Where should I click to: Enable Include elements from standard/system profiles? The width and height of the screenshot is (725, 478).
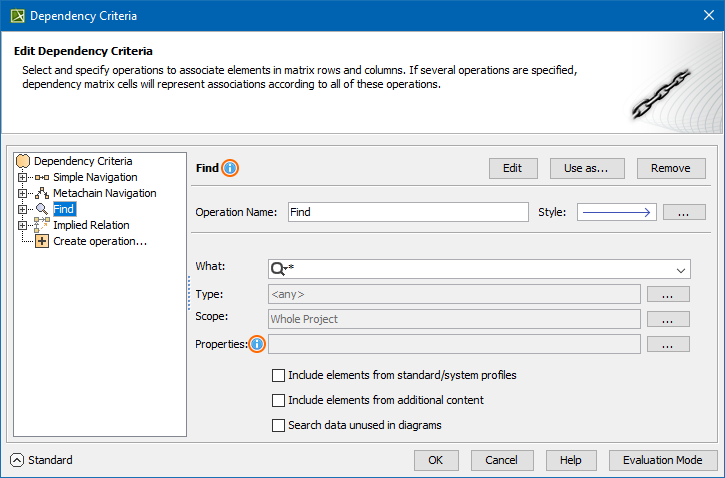(279, 375)
